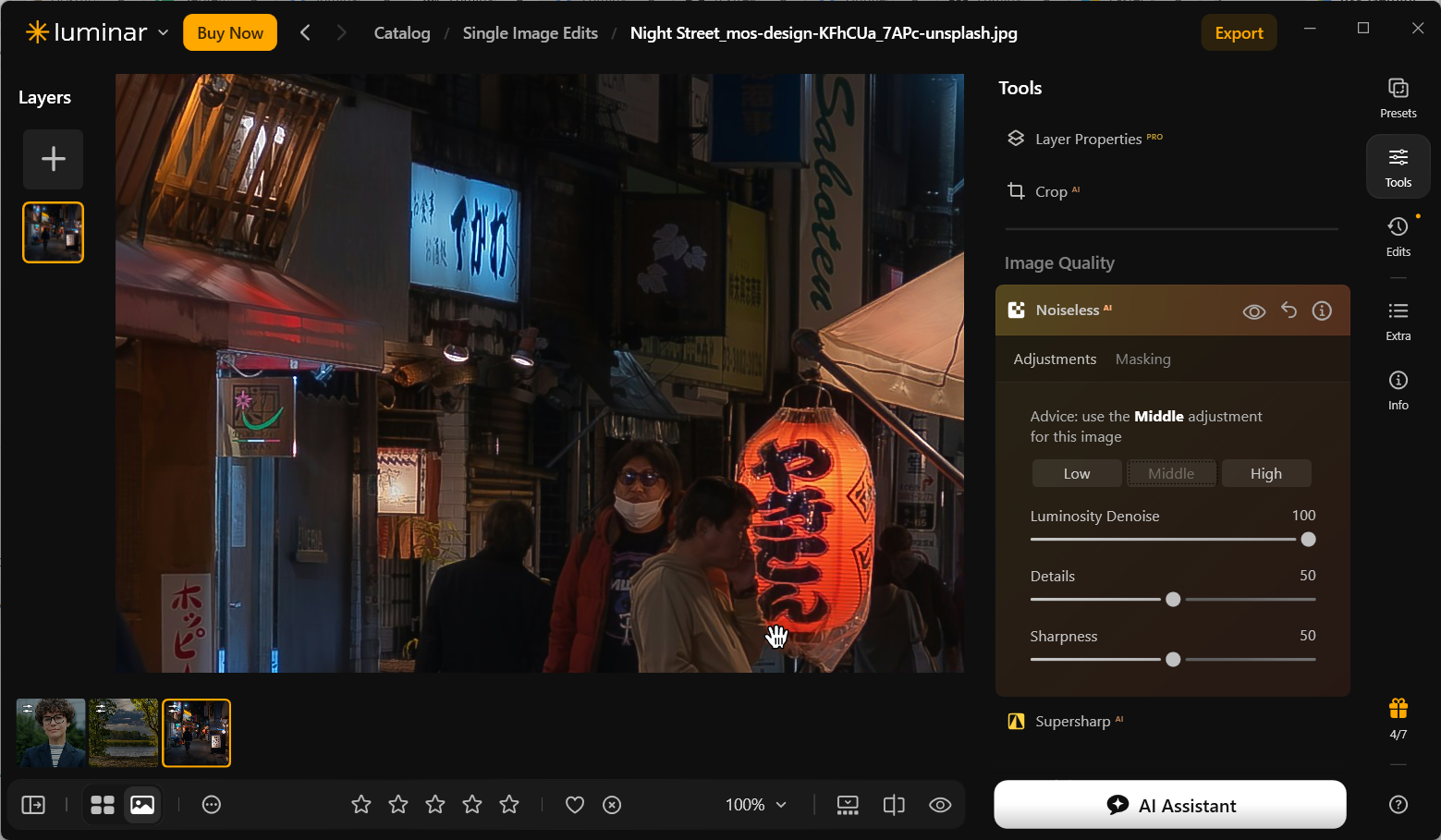Mark image as favorite with heart
Screen dimensions: 1441x840
[x=575, y=805]
